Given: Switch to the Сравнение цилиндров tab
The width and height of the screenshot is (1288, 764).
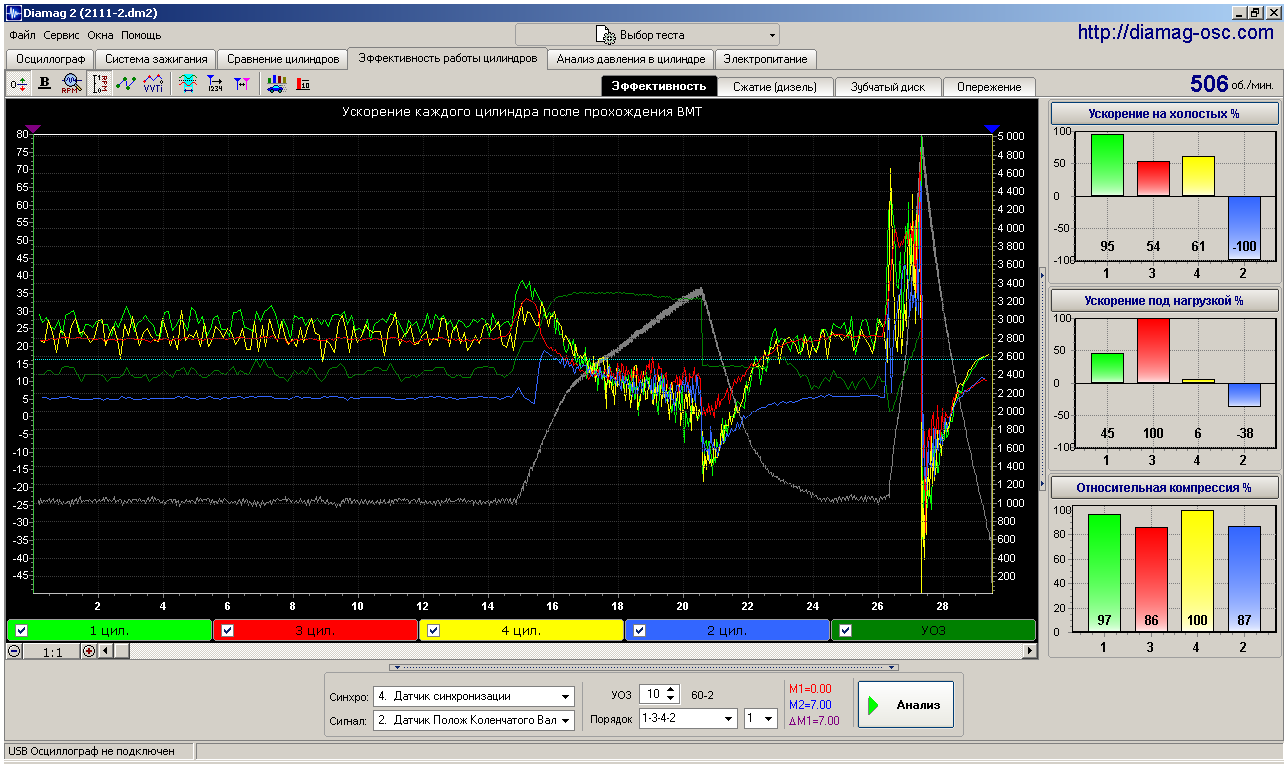Looking at the screenshot, I should coord(283,59).
